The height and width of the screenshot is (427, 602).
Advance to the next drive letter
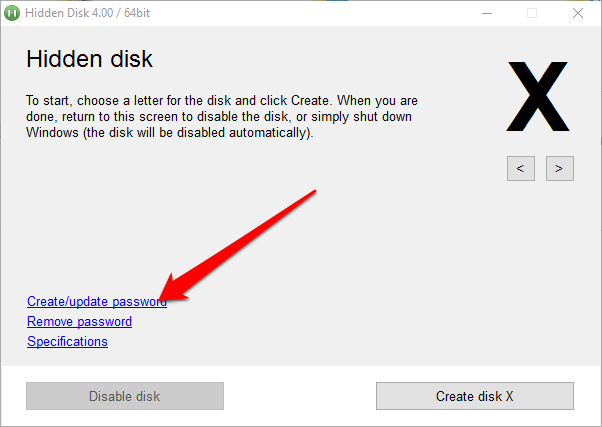559,168
